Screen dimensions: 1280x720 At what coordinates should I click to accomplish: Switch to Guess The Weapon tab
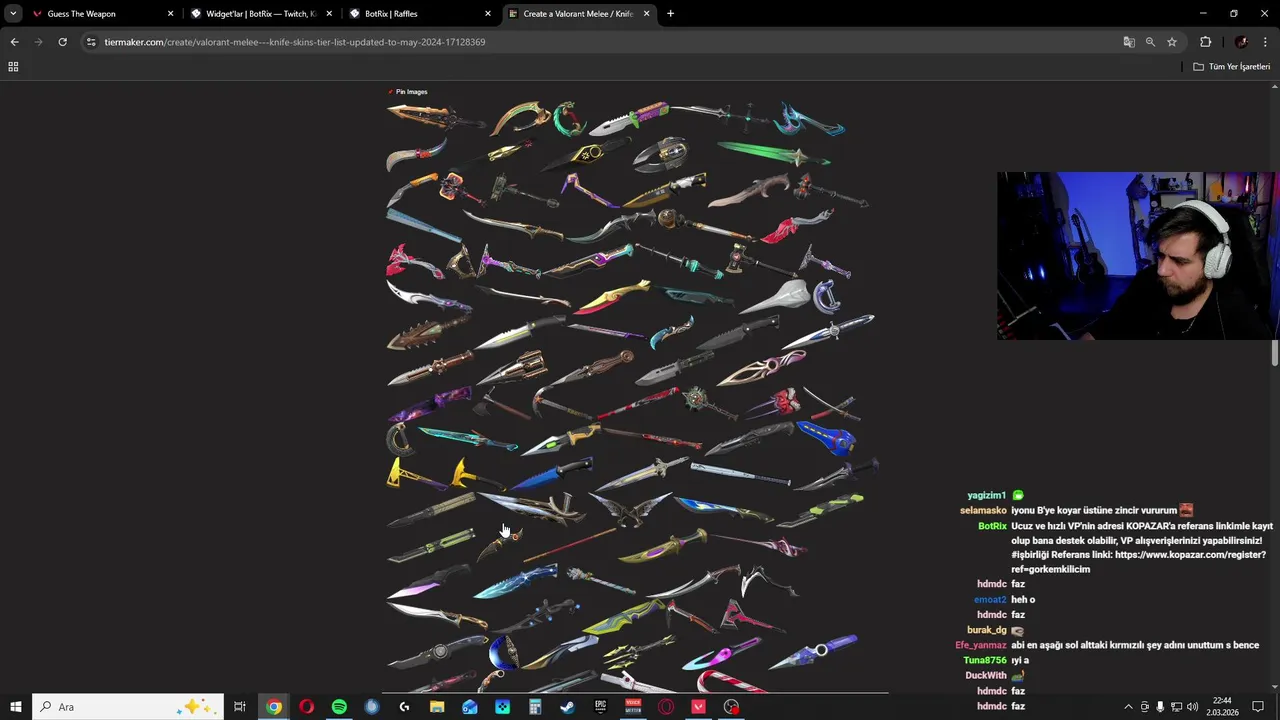tap(104, 14)
